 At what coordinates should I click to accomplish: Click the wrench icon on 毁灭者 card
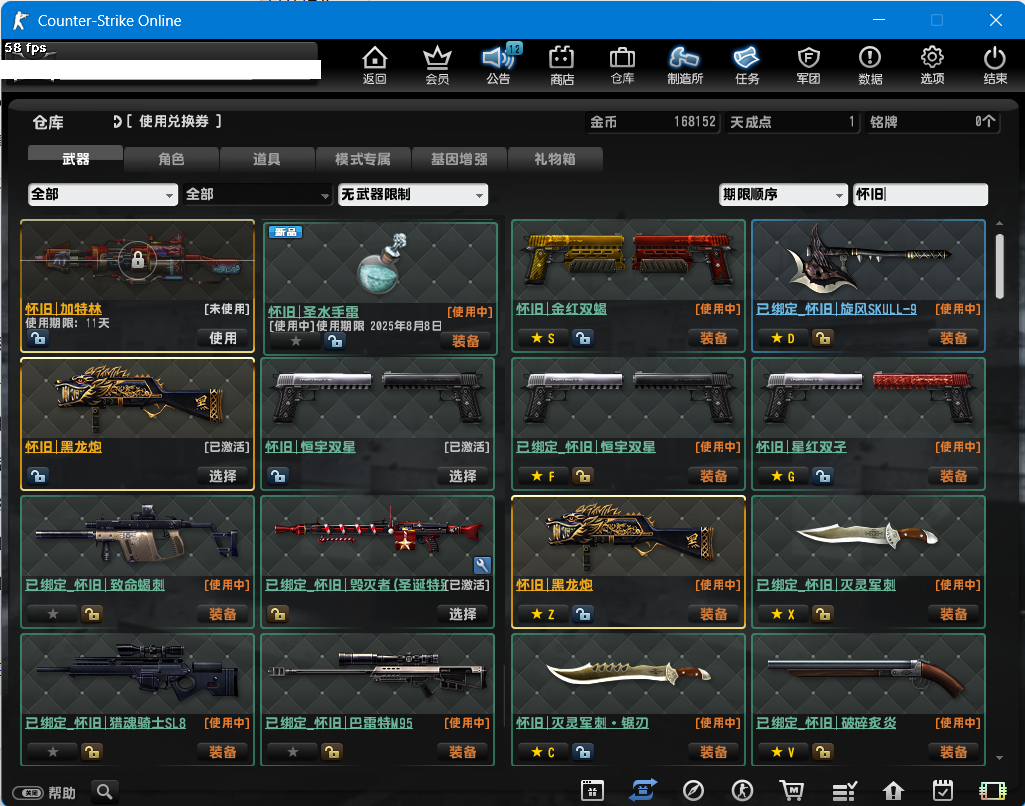(x=482, y=565)
